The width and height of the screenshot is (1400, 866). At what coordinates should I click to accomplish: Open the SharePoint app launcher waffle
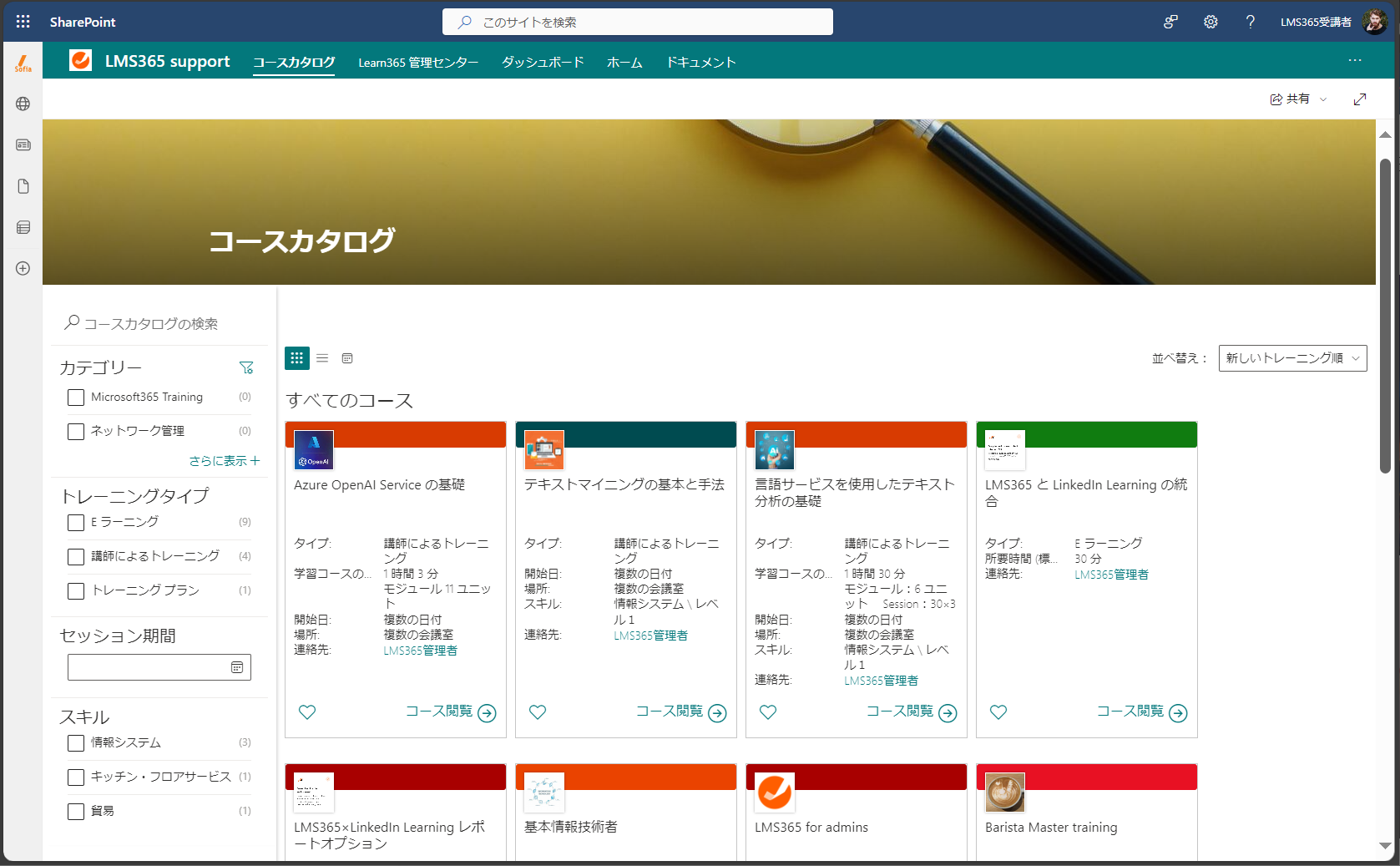(23, 22)
